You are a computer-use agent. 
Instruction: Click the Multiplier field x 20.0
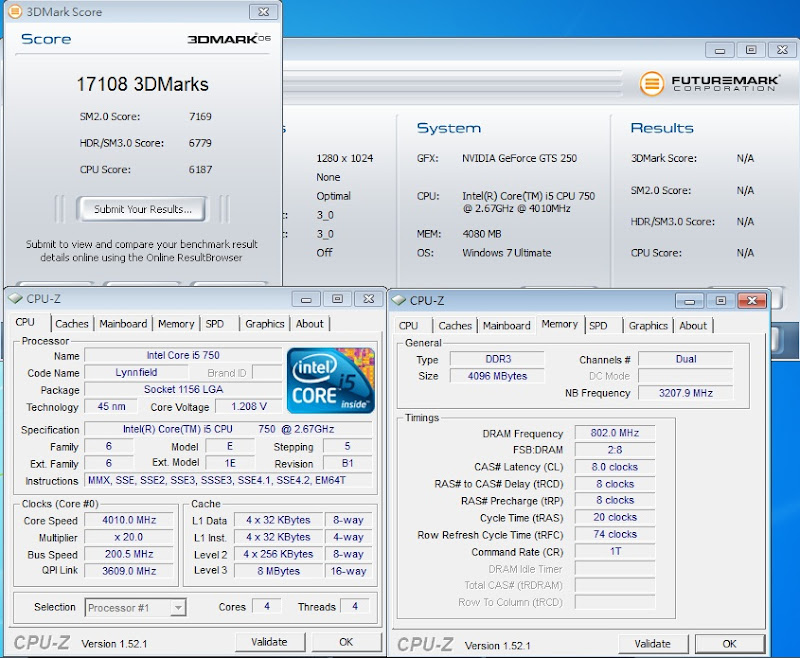(129, 537)
